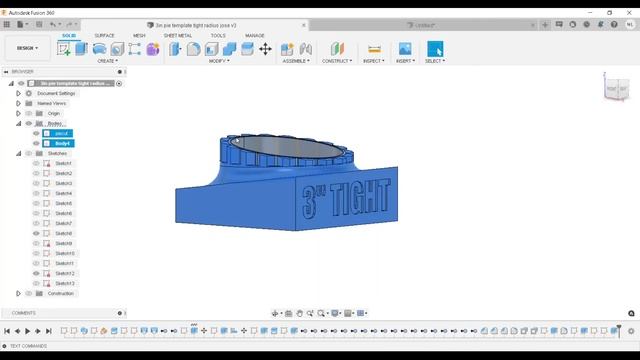640x360 pixels.
Task: Toggle visibility of Body4
Action: pyautogui.click(x=36, y=143)
